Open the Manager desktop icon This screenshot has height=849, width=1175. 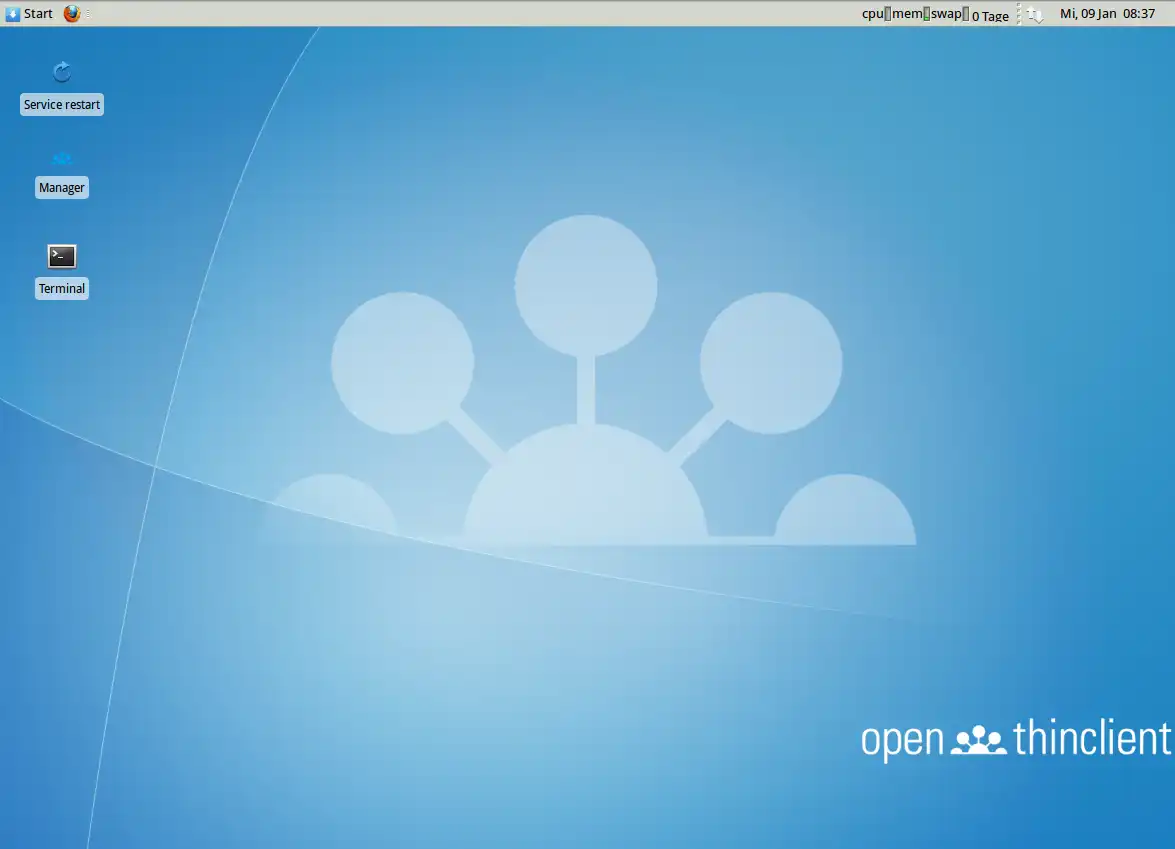point(62,159)
